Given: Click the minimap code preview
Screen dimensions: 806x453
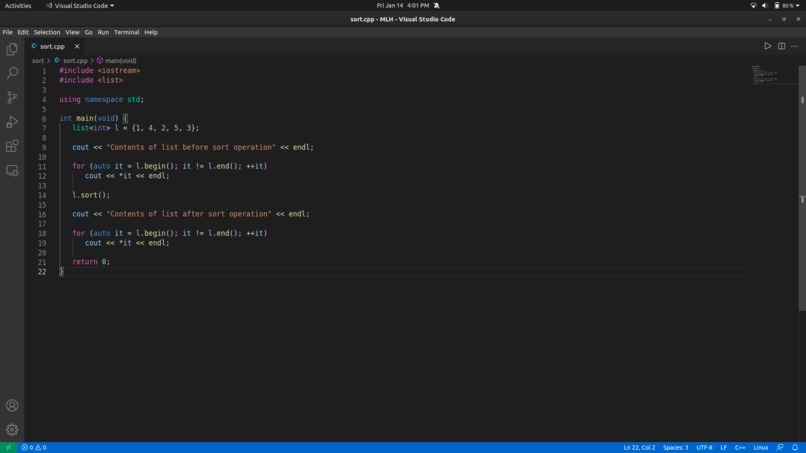Looking at the screenshot, I should pyautogui.click(x=765, y=75).
